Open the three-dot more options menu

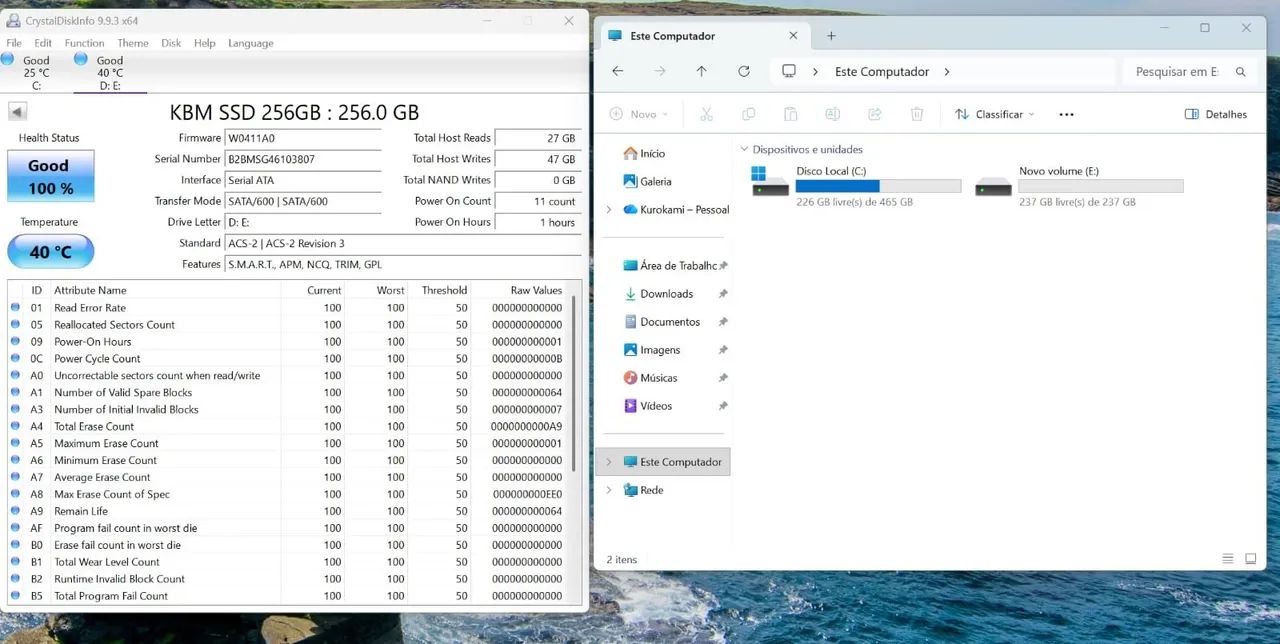(1066, 114)
